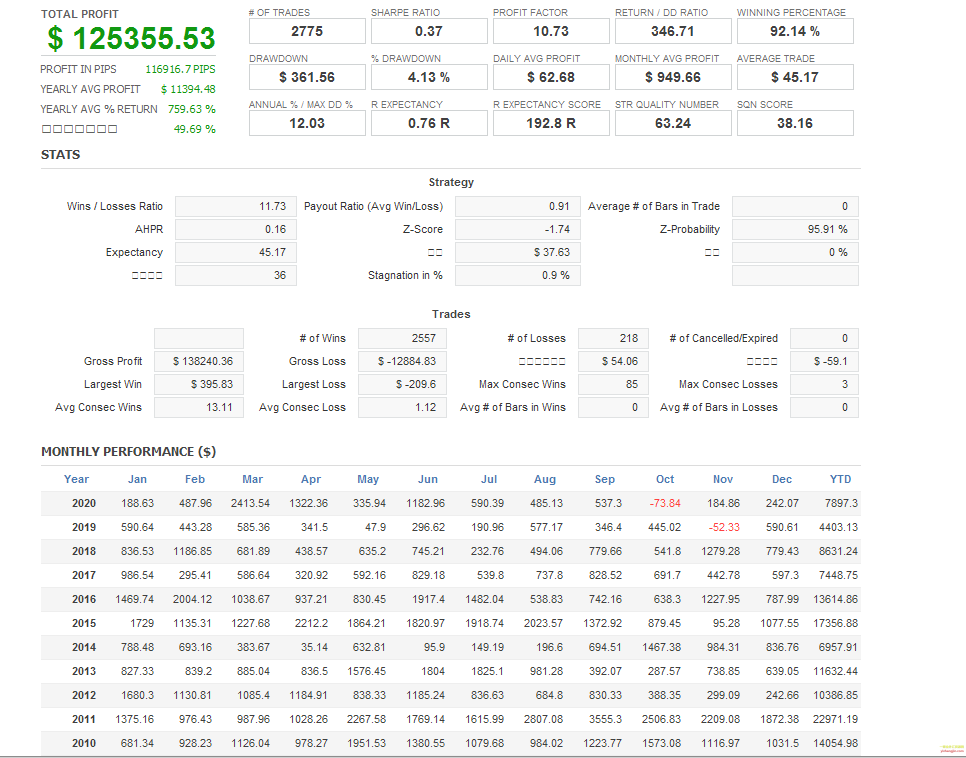Select the 49.69 % value
Screen dimensions: 966x758
(x=195, y=129)
